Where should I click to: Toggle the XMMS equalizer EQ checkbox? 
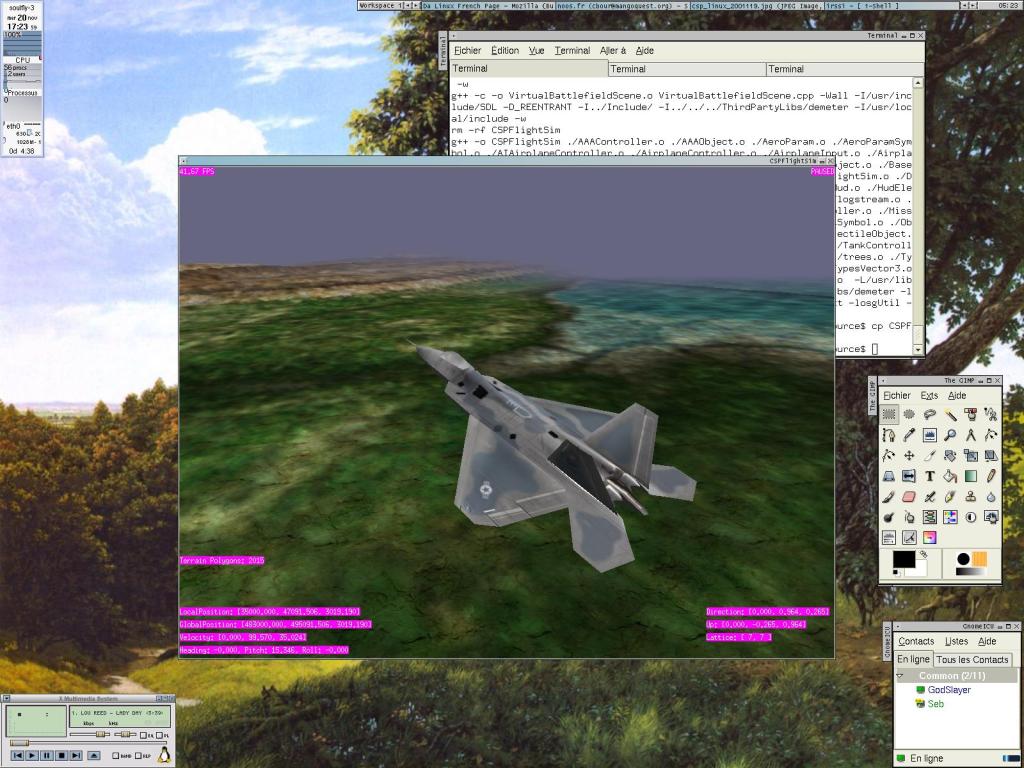tap(143, 735)
